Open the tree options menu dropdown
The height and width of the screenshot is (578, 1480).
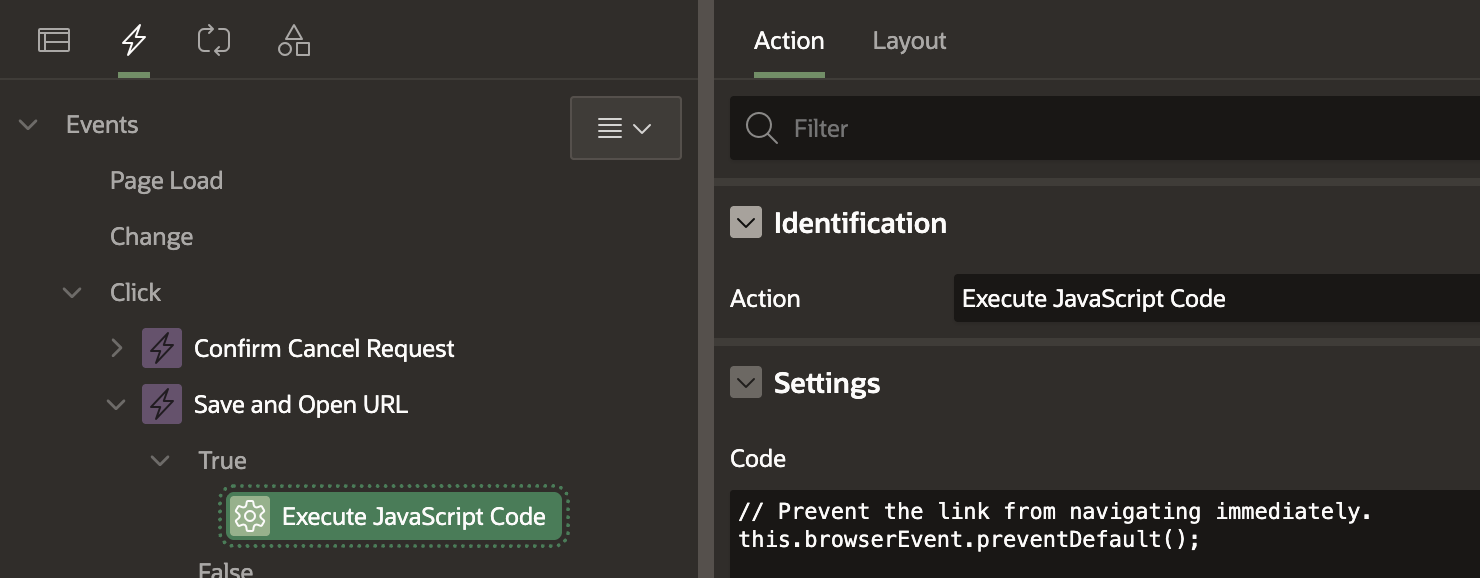pyautogui.click(x=626, y=128)
